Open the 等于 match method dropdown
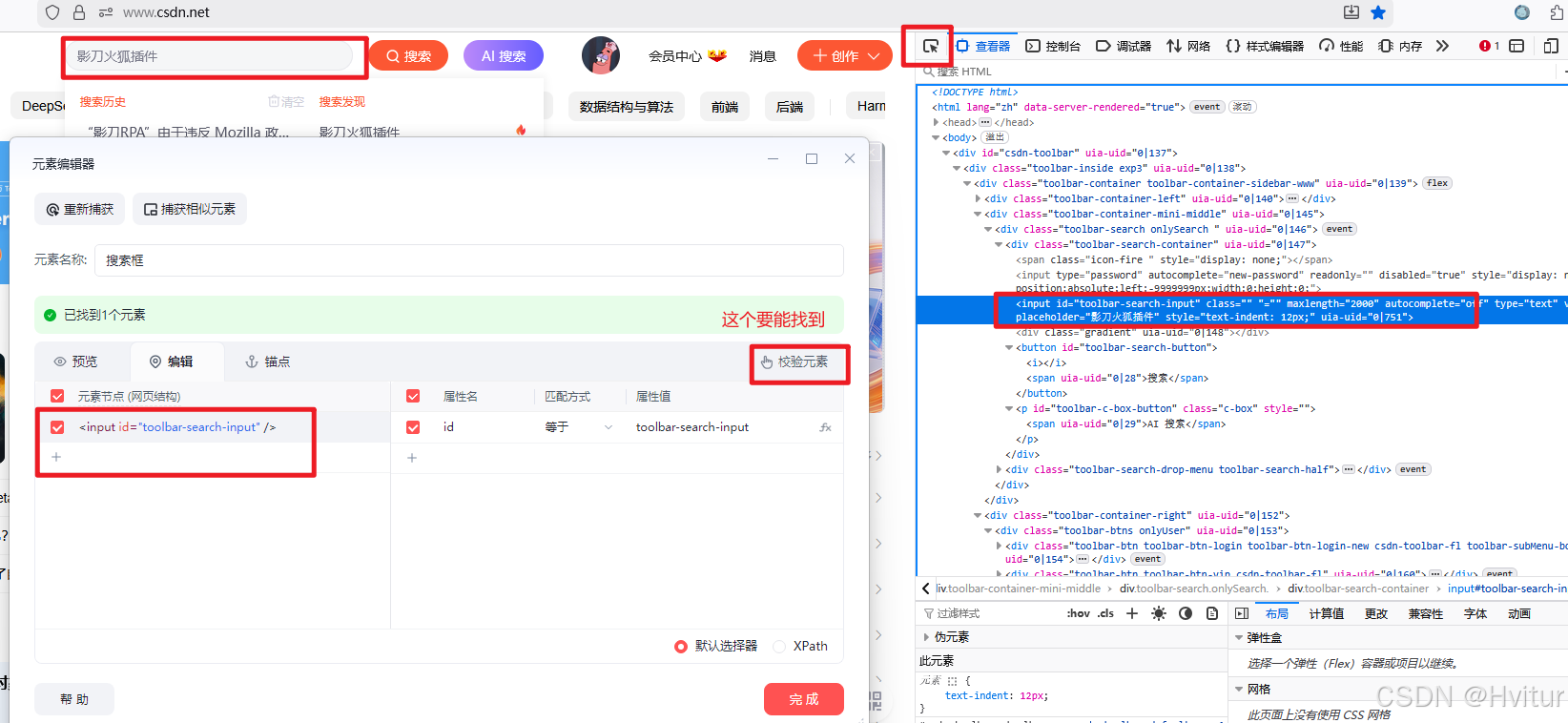The height and width of the screenshot is (723, 1568). [x=579, y=427]
